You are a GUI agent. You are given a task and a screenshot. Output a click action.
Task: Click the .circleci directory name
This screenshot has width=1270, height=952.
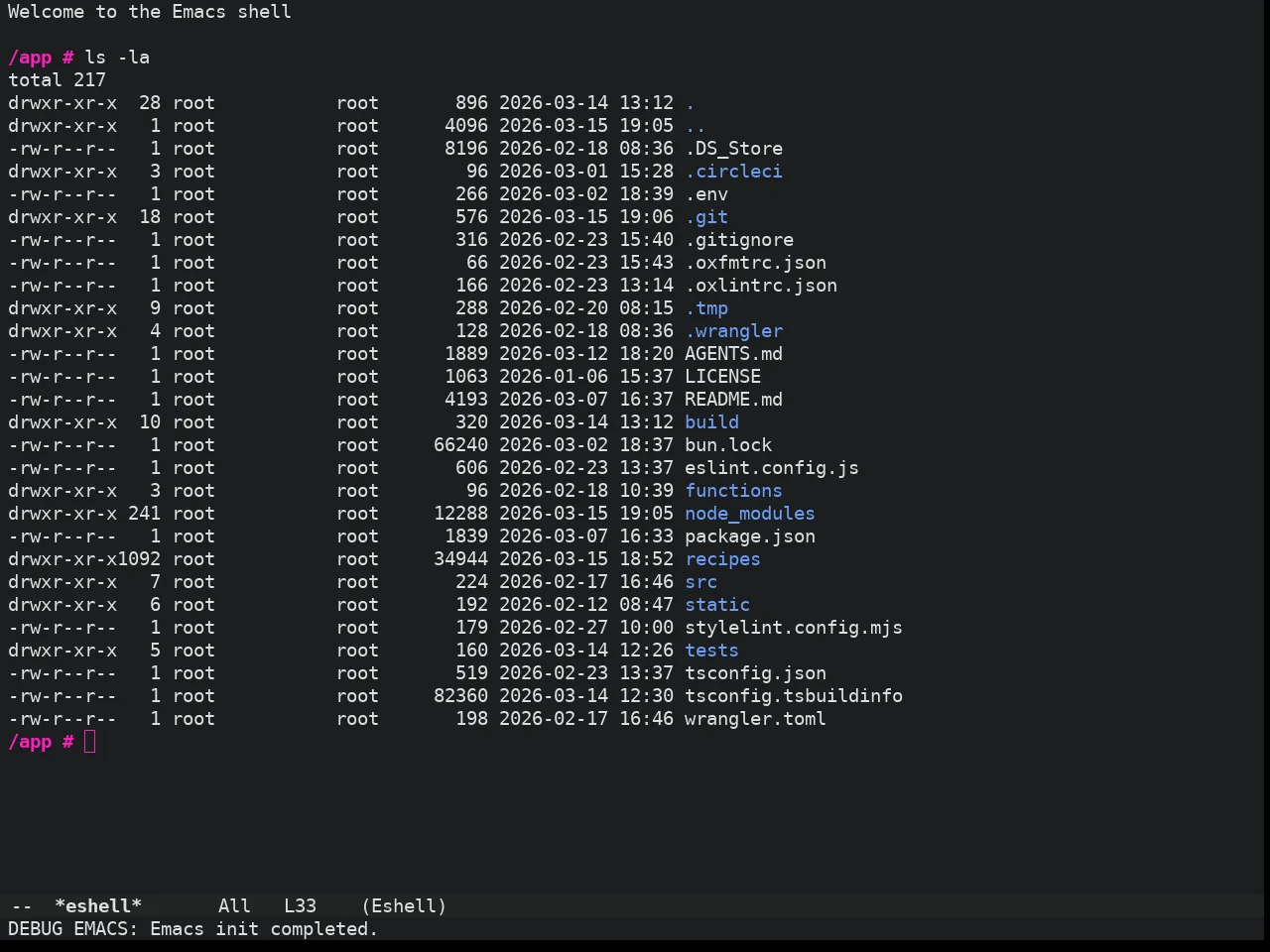pyautogui.click(x=733, y=172)
